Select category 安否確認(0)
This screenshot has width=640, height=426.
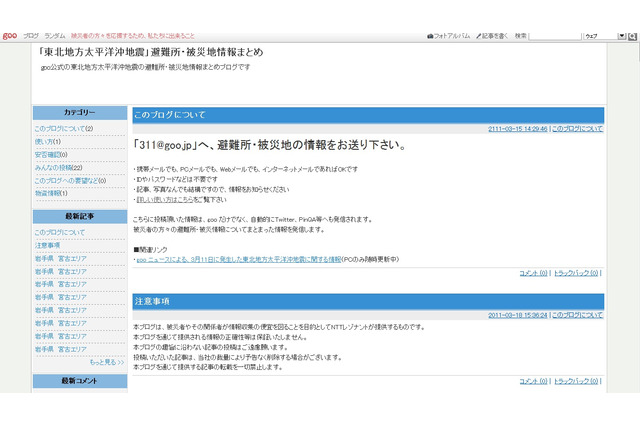tap(51, 155)
